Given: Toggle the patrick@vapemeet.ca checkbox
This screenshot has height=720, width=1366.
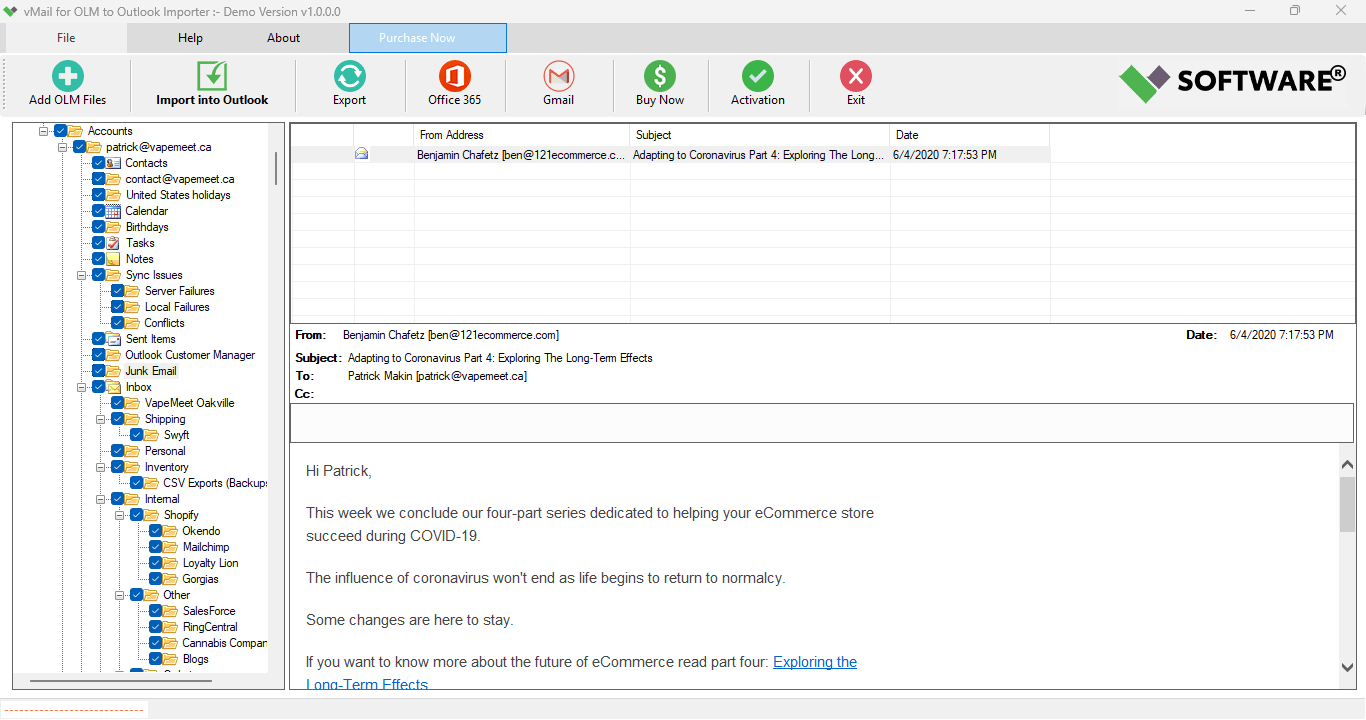Looking at the screenshot, I should [80, 147].
